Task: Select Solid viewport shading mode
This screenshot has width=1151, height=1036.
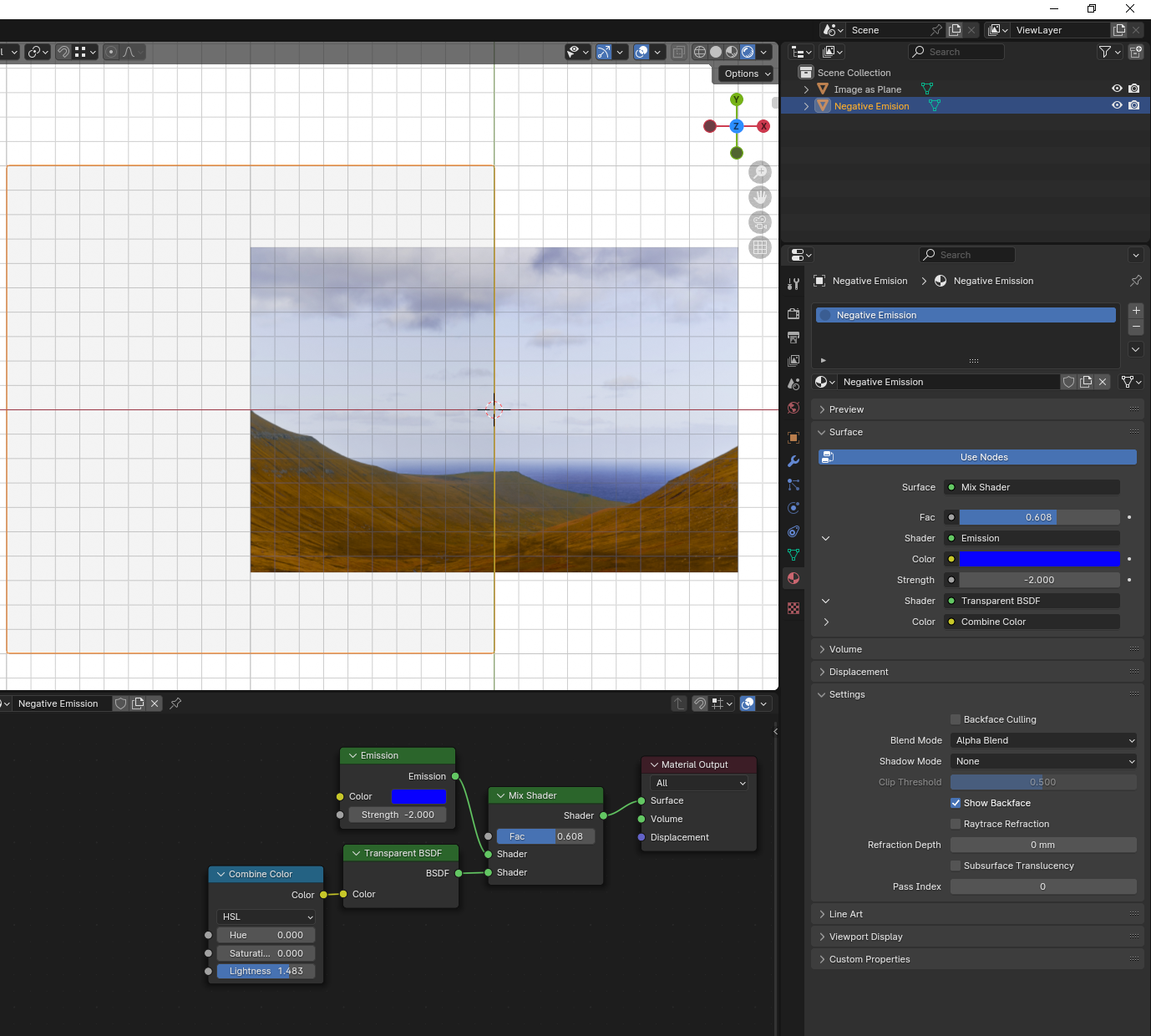Action: pos(716,52)
